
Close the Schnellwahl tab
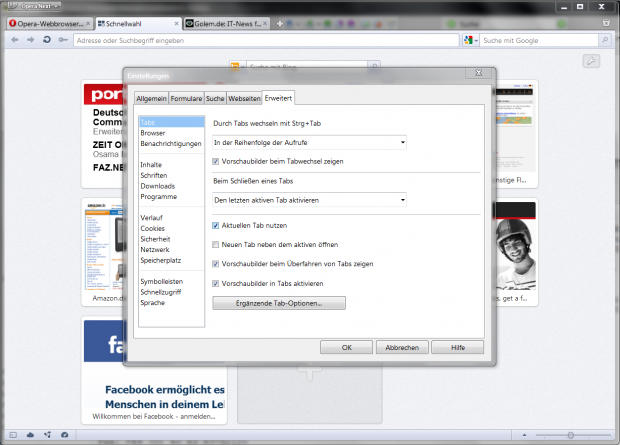pyautogui.click(x=177, y=24)
